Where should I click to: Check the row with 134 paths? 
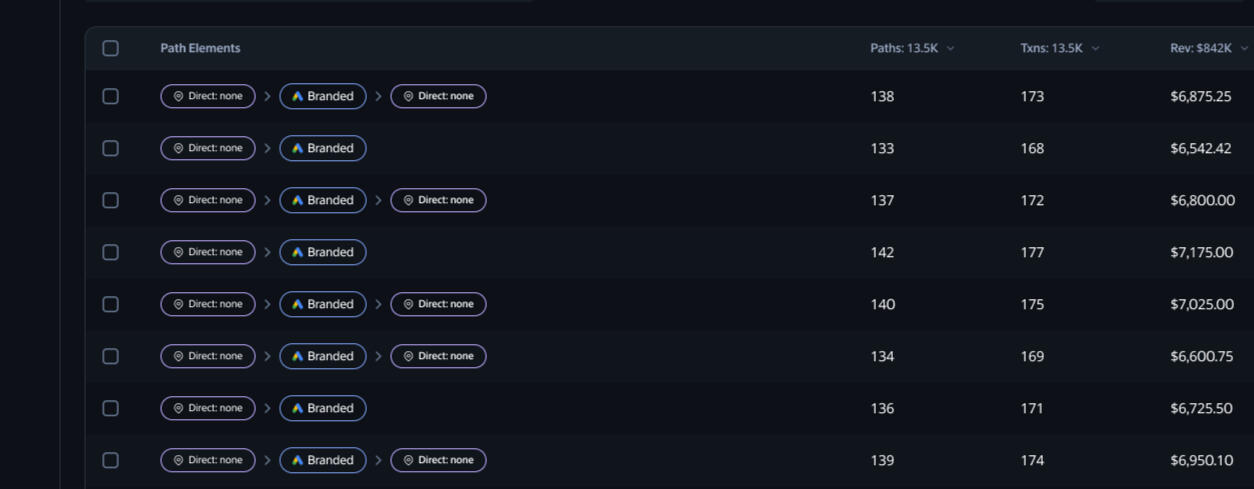110,356
